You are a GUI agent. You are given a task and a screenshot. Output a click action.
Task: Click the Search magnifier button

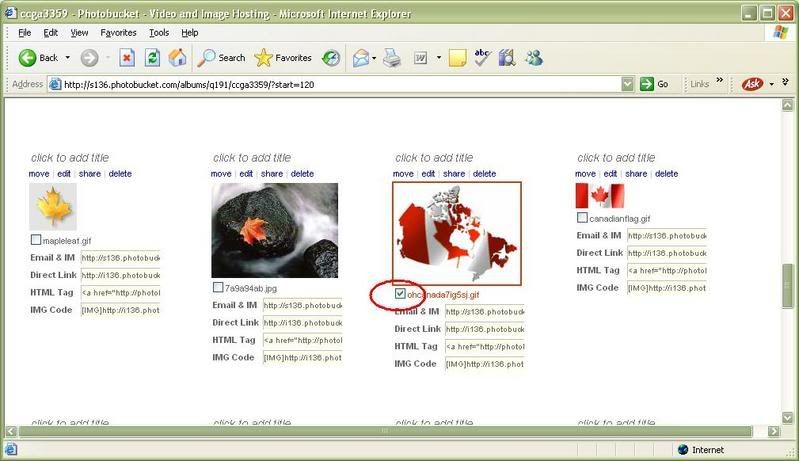221,58
